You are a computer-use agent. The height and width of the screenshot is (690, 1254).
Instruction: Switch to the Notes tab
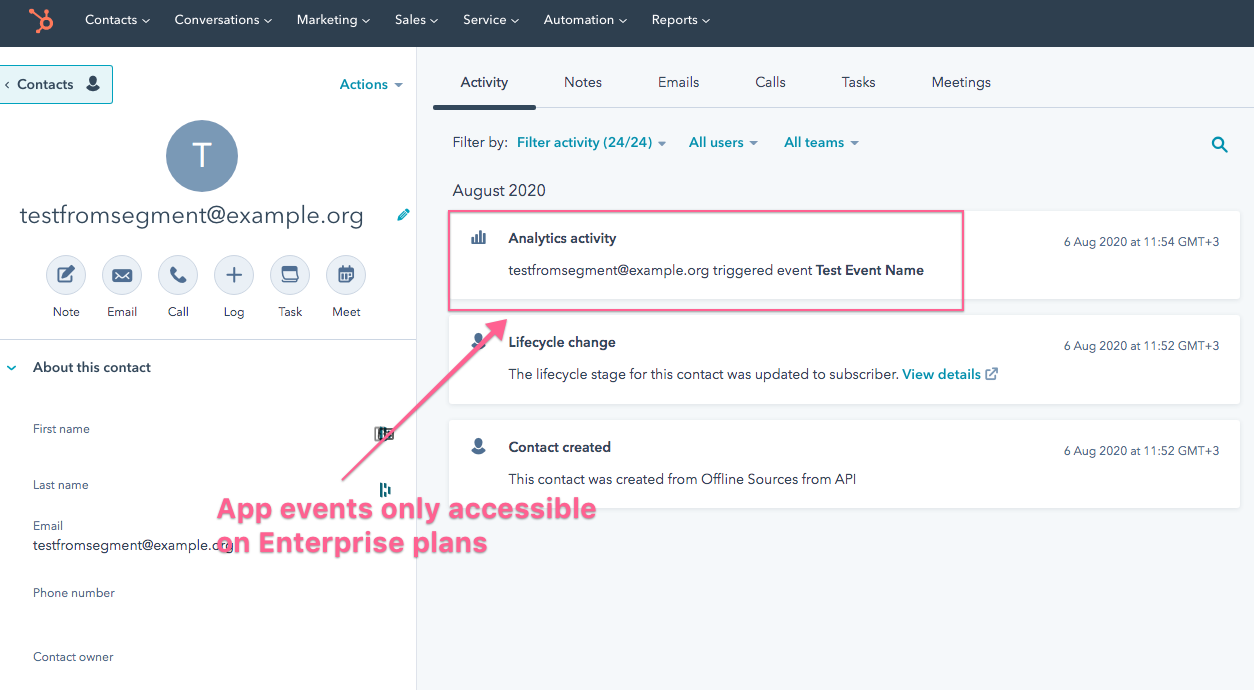coord(583,83)
